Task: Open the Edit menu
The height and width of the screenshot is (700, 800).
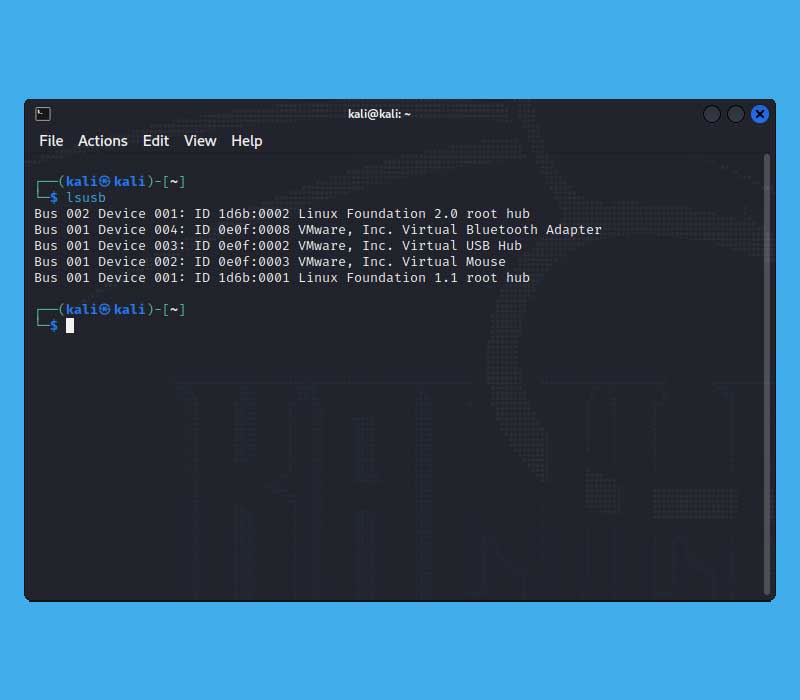Action: pyautogui.click(x=156, y=141)
